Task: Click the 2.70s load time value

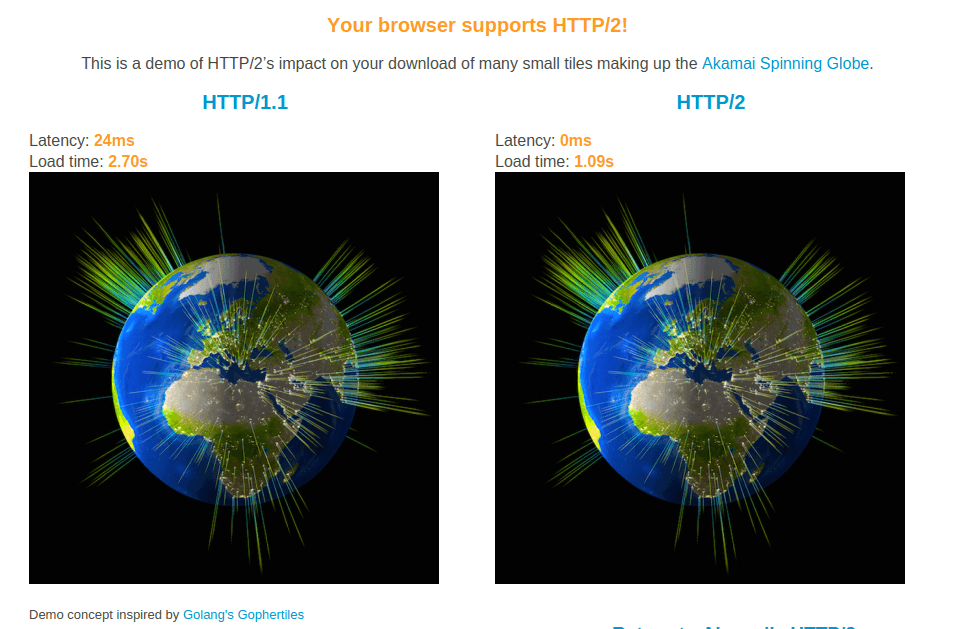Action: click(x=128, y=161)
